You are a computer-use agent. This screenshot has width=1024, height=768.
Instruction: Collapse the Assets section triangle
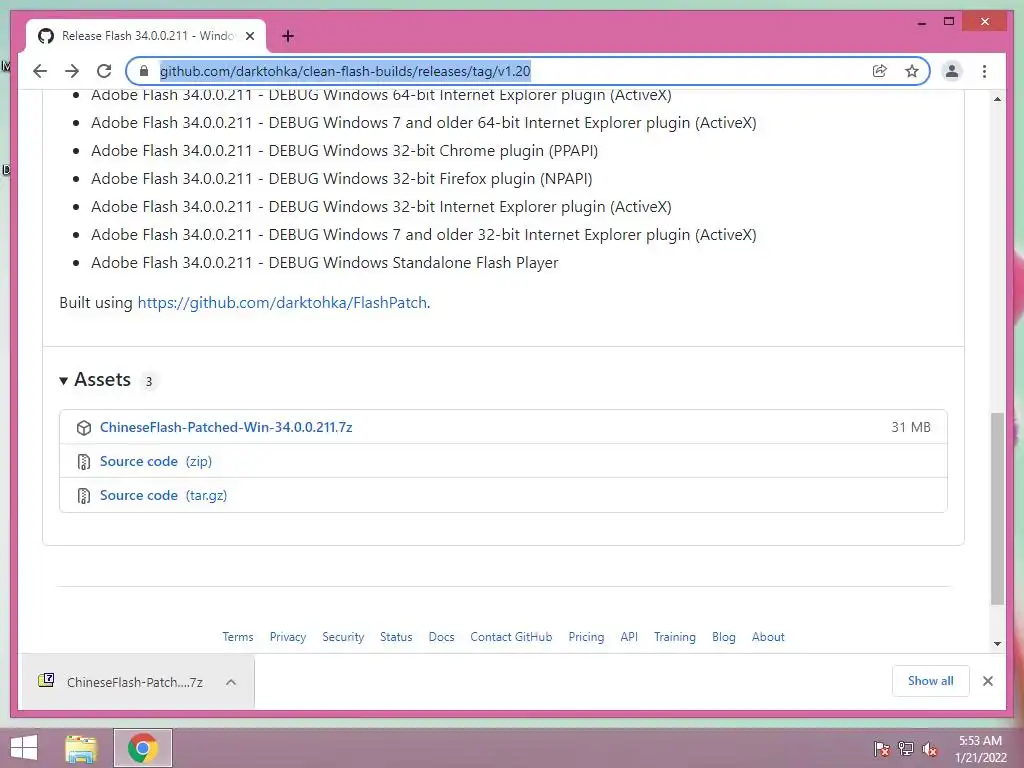pos(63,381)
